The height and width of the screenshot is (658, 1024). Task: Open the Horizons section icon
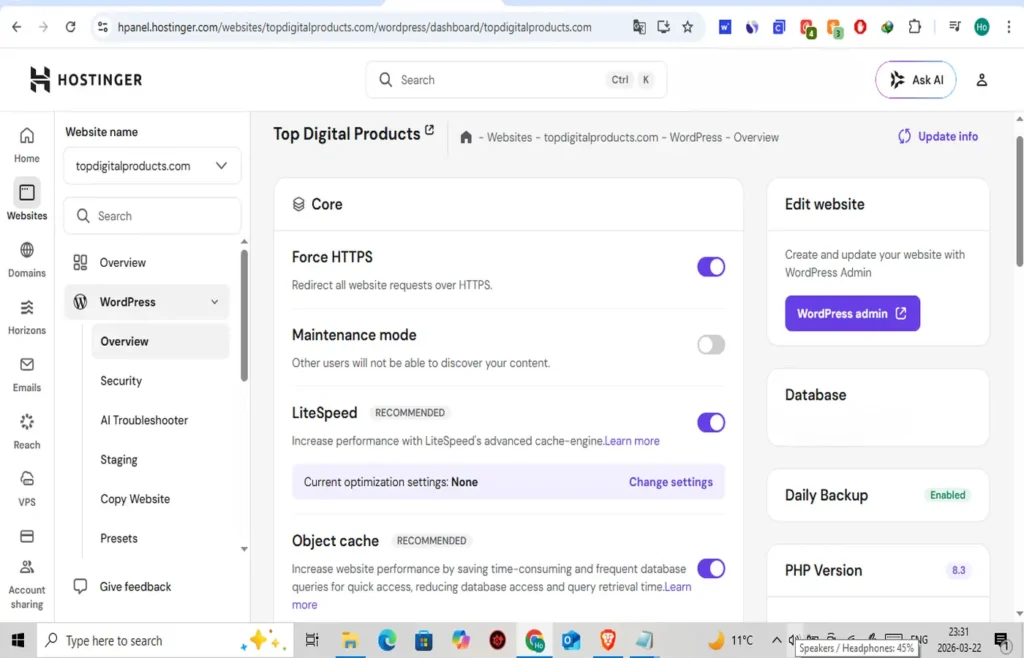click(x=27, y=307)
